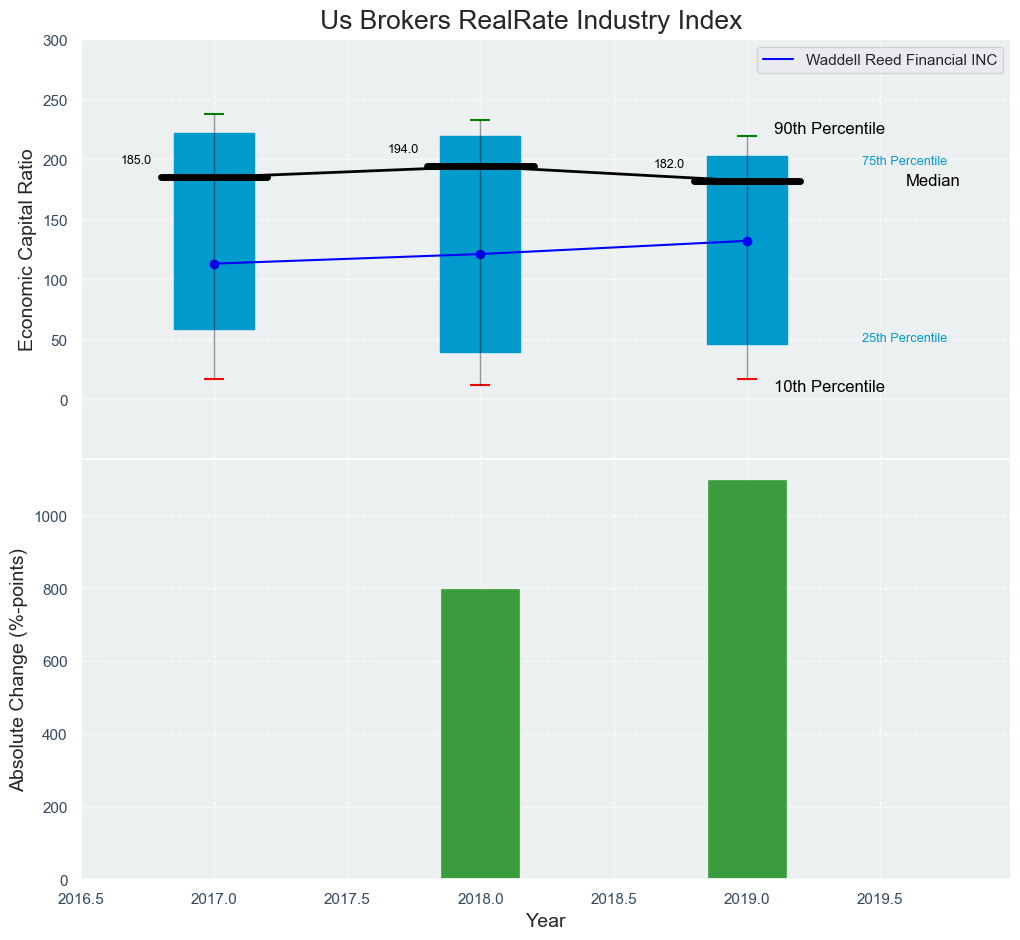Click the 182.0 median value label

tap(669, 164)
